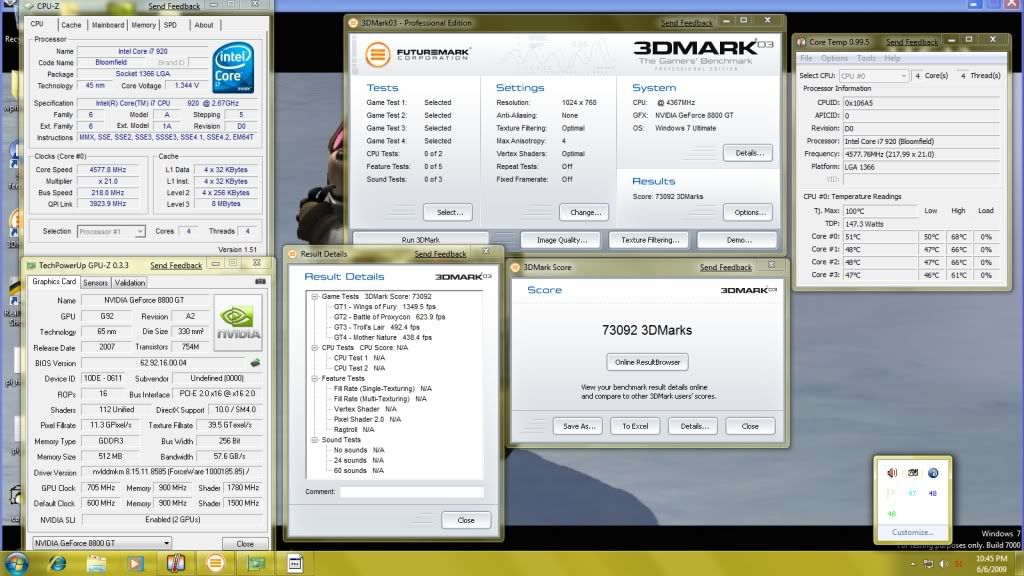Collapse the Sound Tests tree node
1024x576 pixels.
[x=315, y=440]
